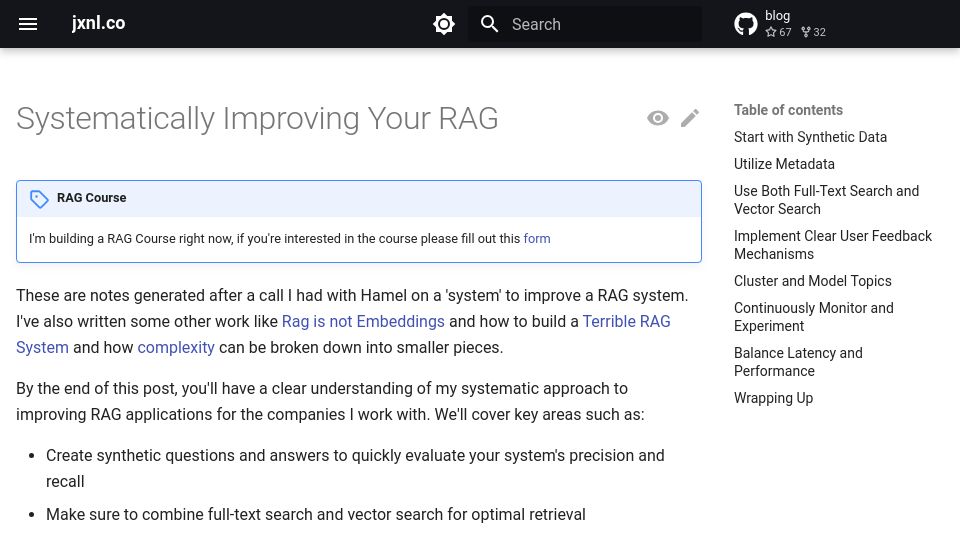The height and width of the screenshot is (540, 960).
Task: Jump to Start with Synthetic Data
Action: [x=810, y=137]
